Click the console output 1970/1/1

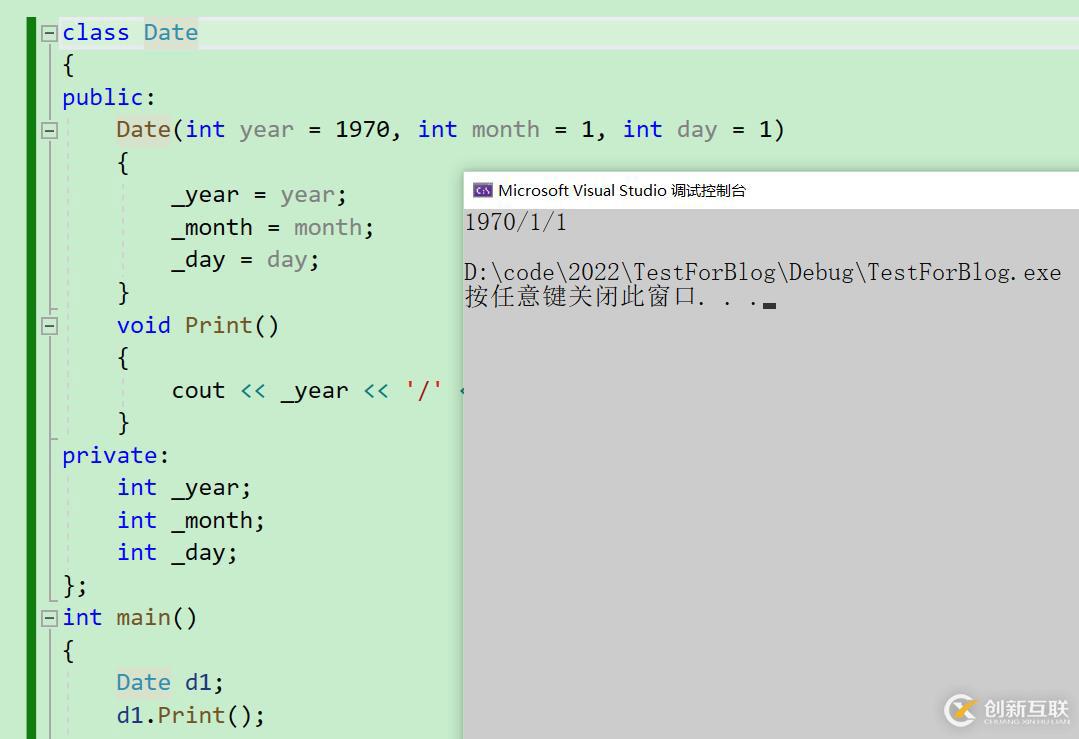click(516, 222)
